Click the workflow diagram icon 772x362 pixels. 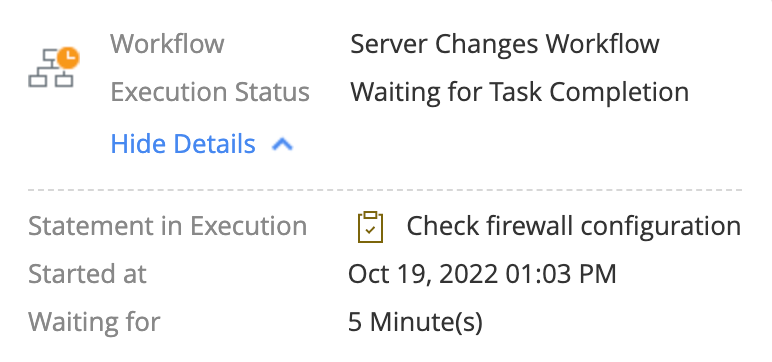coord(51,68)
